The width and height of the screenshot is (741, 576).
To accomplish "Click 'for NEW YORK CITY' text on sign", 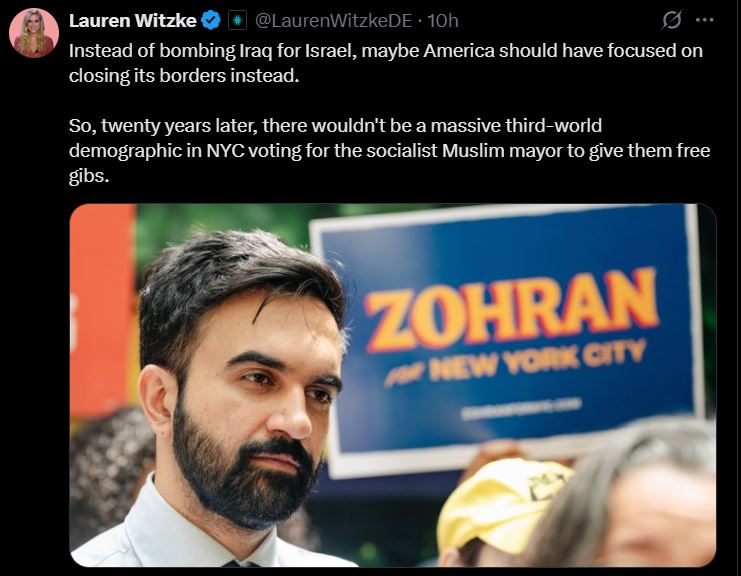I will point(515,364).
